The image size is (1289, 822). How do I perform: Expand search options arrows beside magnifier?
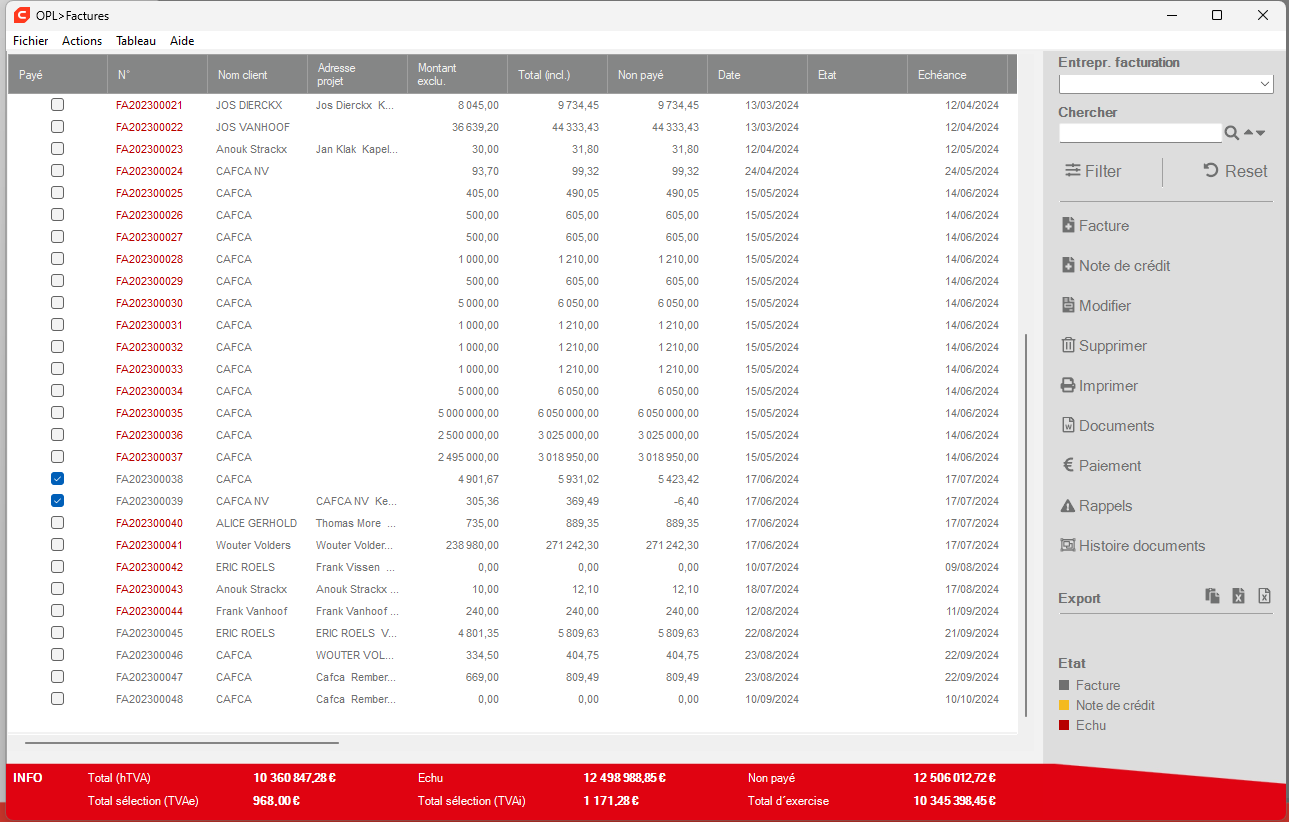click(1254, 133)
